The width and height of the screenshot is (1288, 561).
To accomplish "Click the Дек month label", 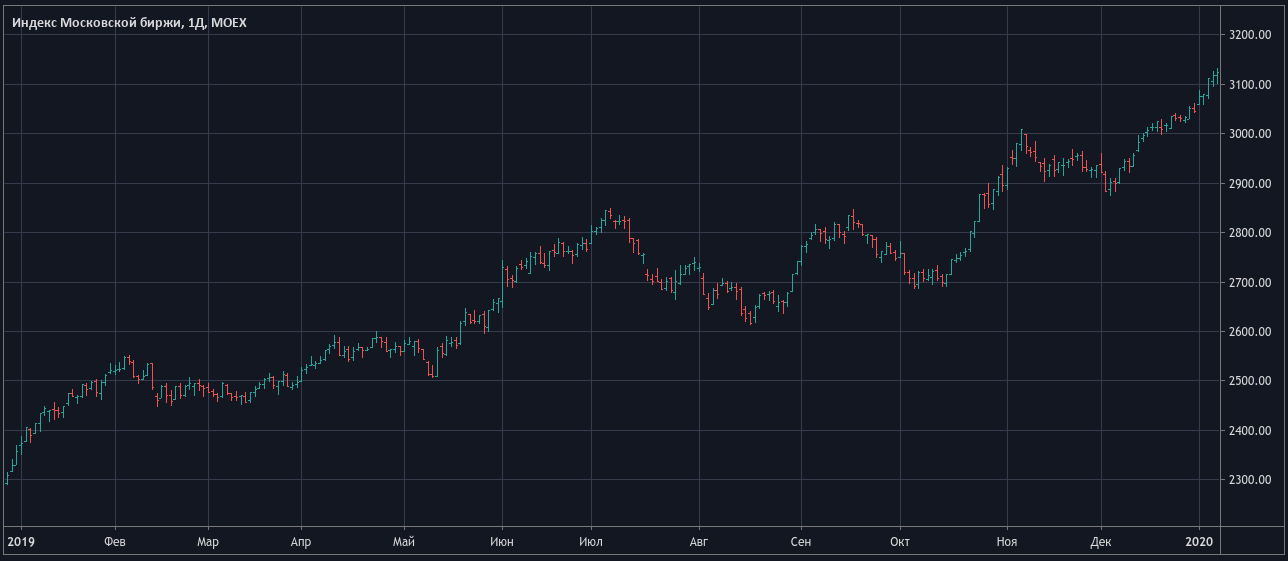I will [x=1100, y=541].
